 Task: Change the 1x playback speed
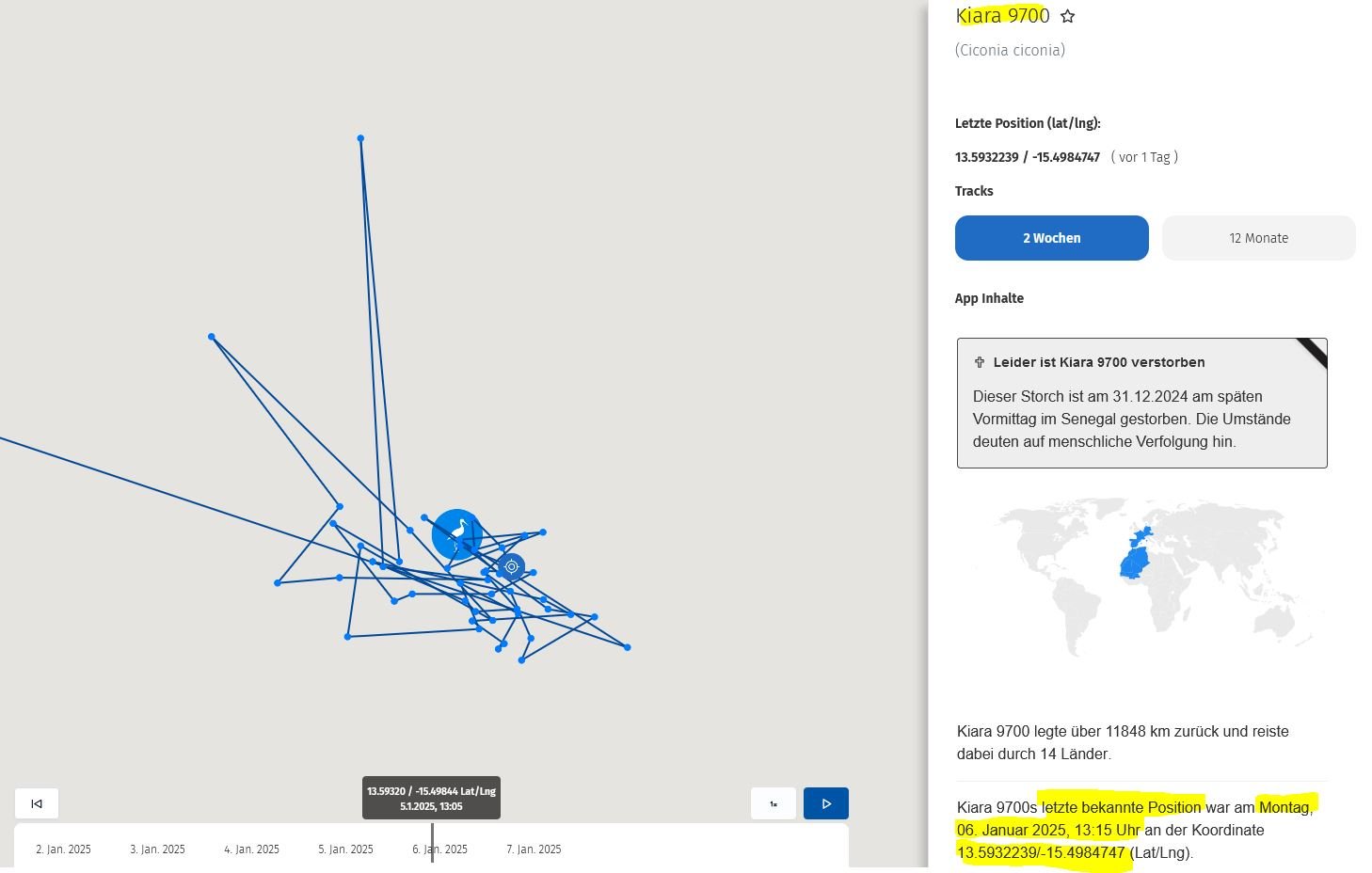774,803
